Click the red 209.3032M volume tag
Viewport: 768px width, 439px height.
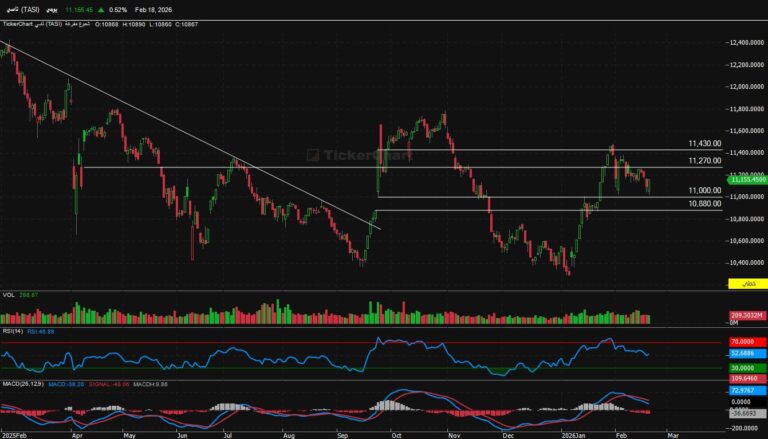[746, 317]
